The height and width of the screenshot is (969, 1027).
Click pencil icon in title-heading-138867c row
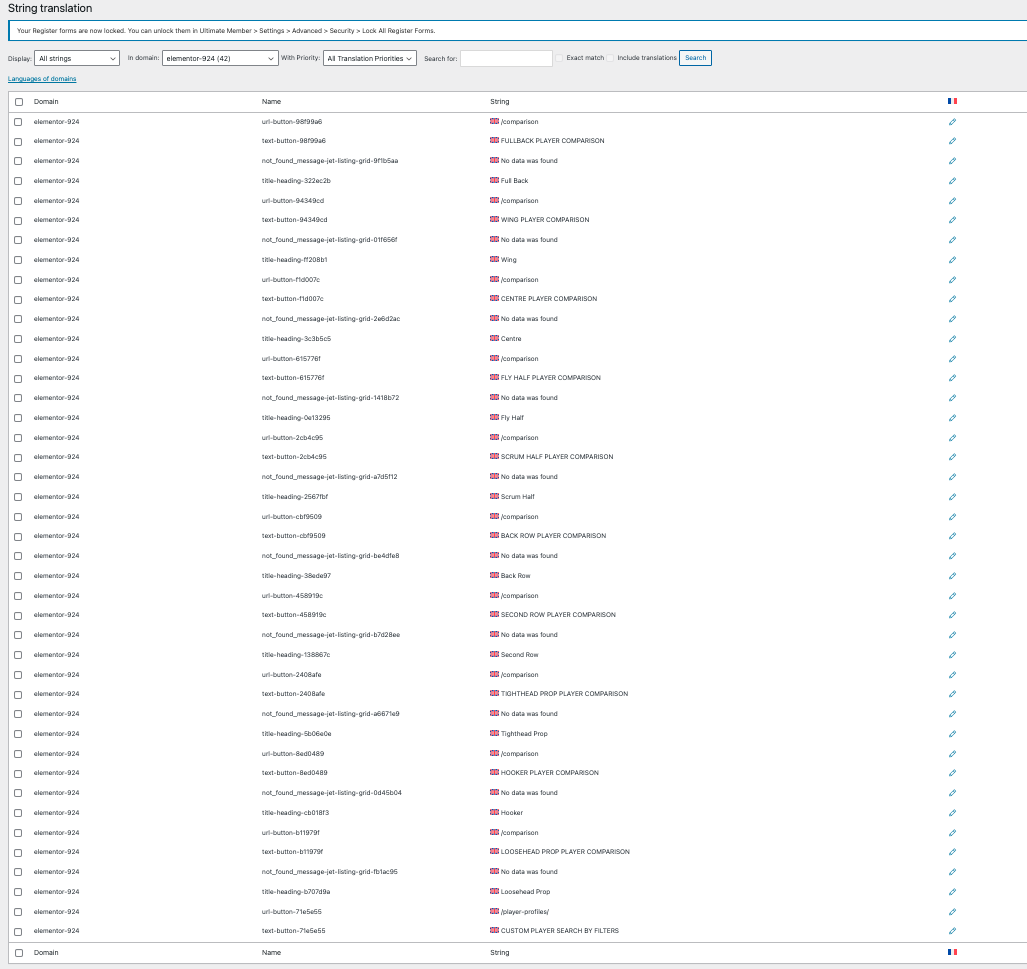tap(952, 655)
